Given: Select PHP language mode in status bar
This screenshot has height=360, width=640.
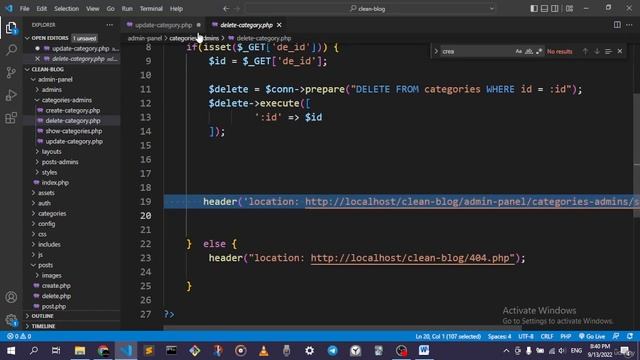Looking at the screenshot, I should point(565,336).
